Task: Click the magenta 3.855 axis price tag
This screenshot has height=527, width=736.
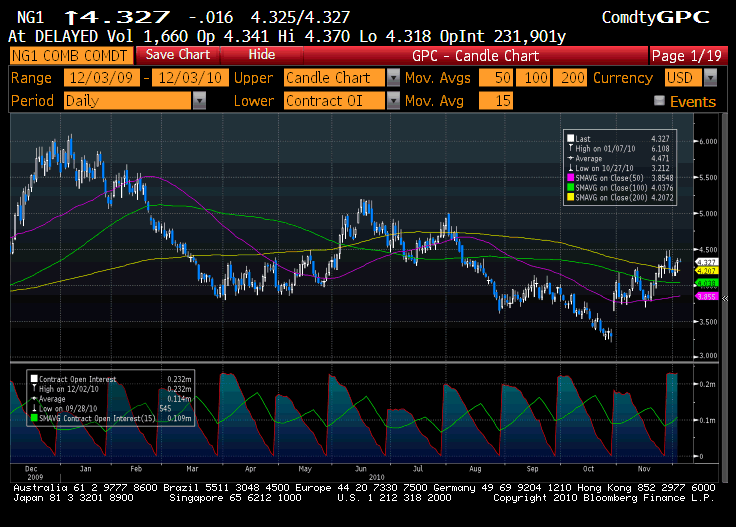Action: [x=708, y=296]
